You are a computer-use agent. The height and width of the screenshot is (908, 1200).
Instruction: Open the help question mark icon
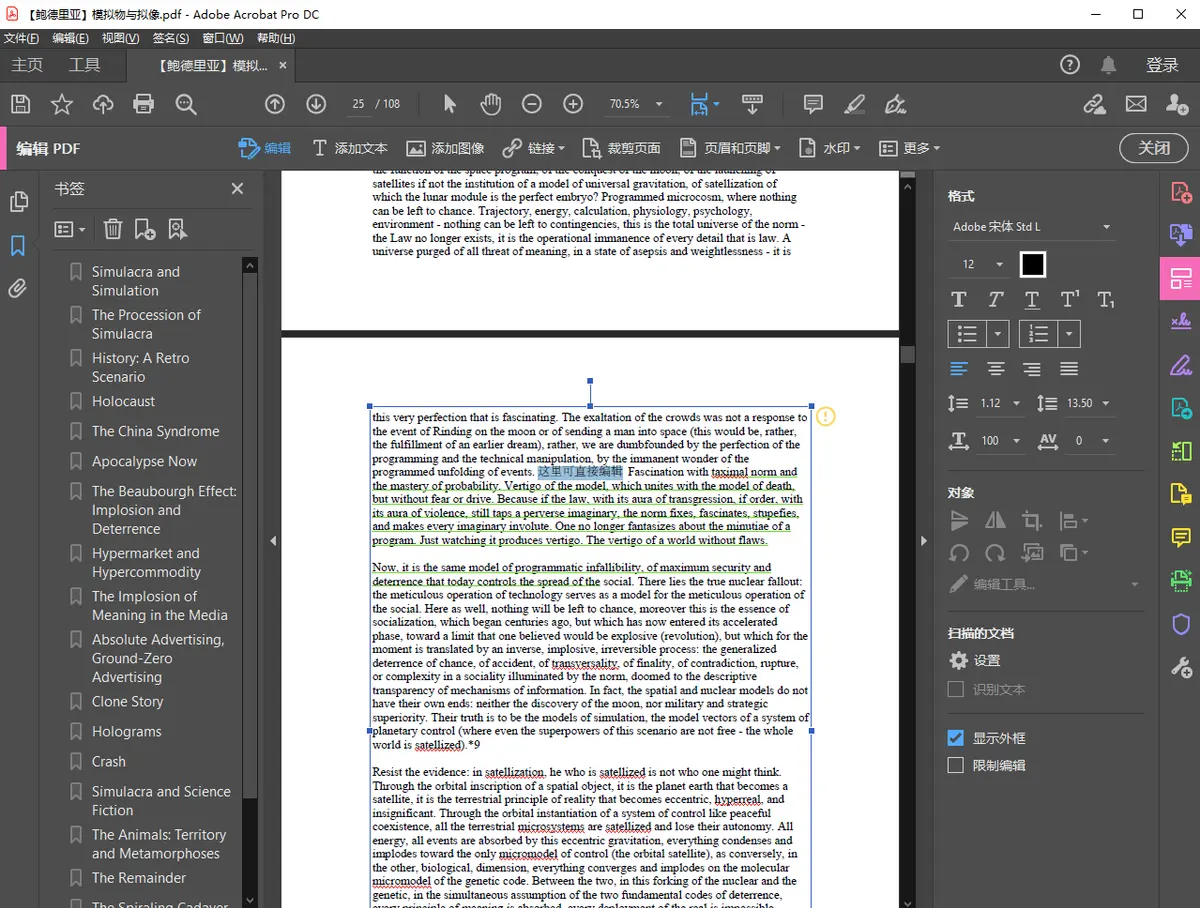point(1070,65)
